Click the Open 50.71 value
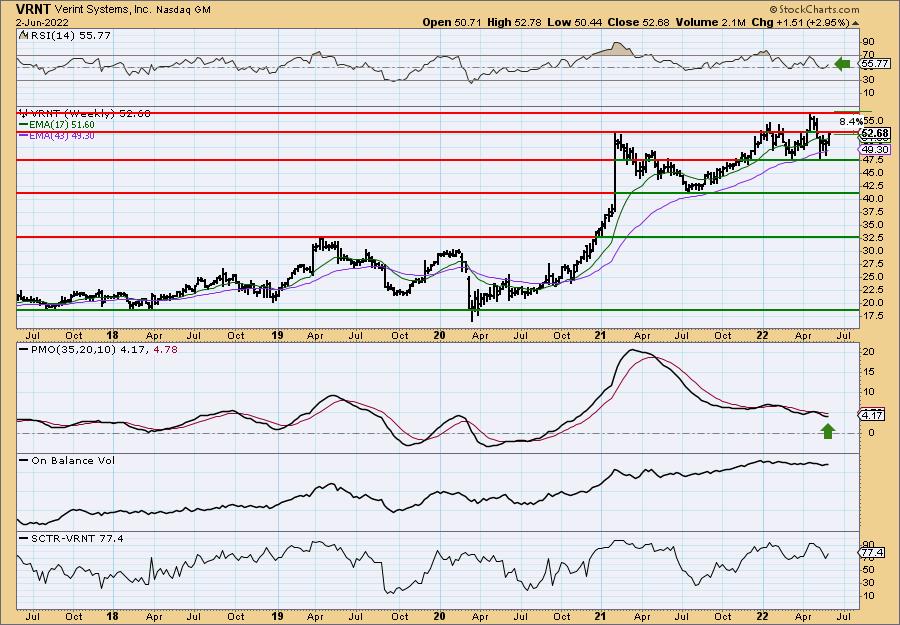Viewport: 900px width, 625px height. (452, 22)
